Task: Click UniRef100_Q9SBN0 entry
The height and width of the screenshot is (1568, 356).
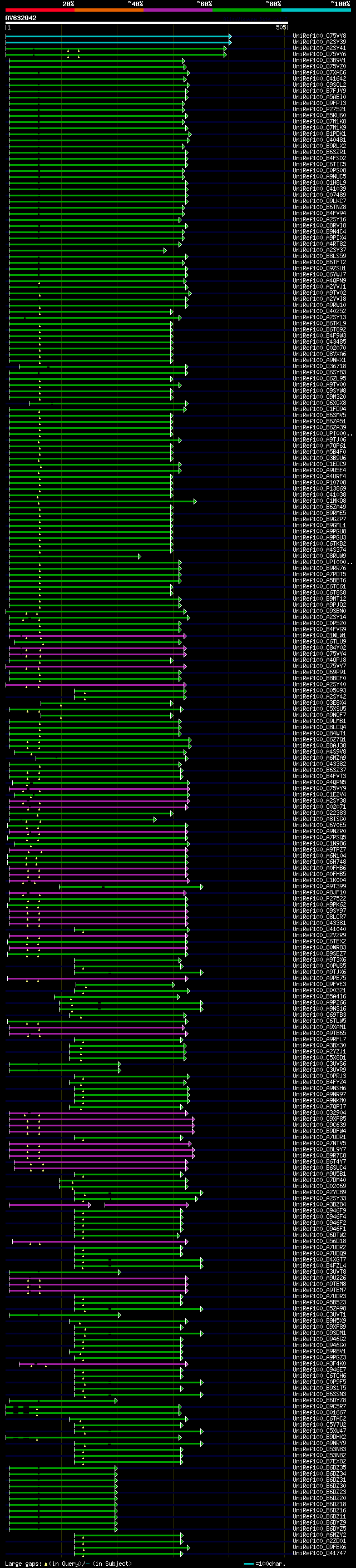Action: [x=319, y=611]
